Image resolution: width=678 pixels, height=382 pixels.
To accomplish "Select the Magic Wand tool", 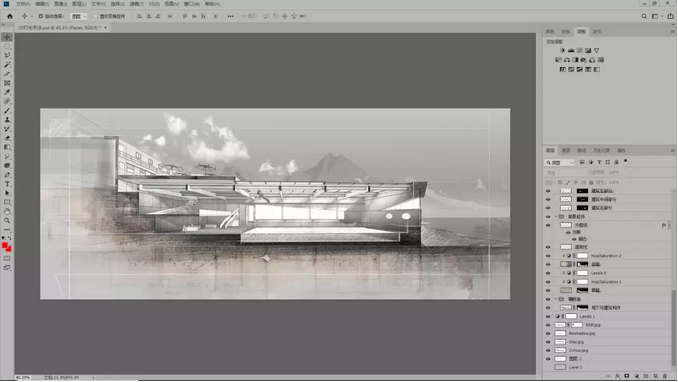I will pos(7,65).
